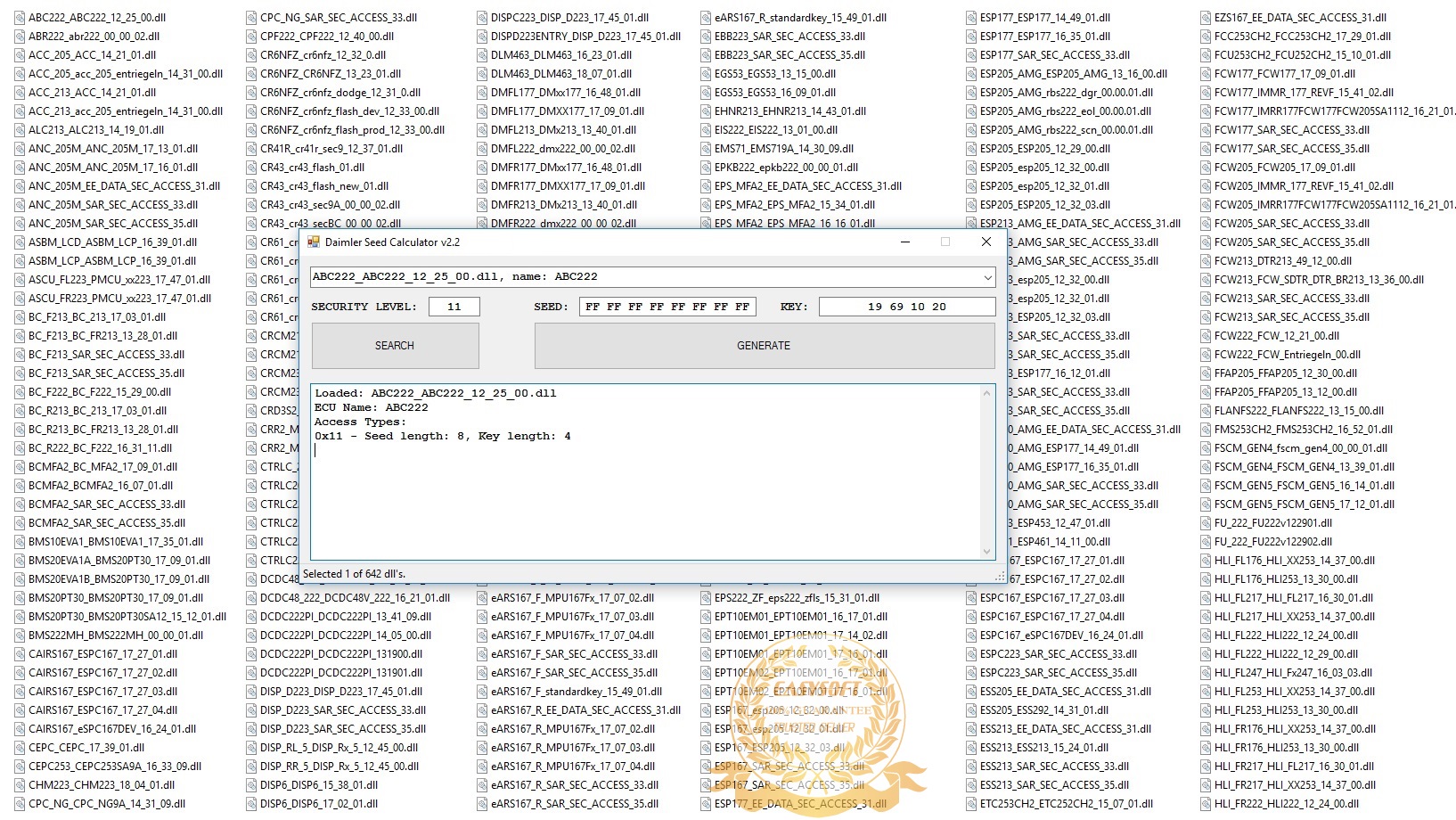Minimize the Daimler Seed Calculator window
This screenshot has width=1456, height=820.
coord(904,242)
